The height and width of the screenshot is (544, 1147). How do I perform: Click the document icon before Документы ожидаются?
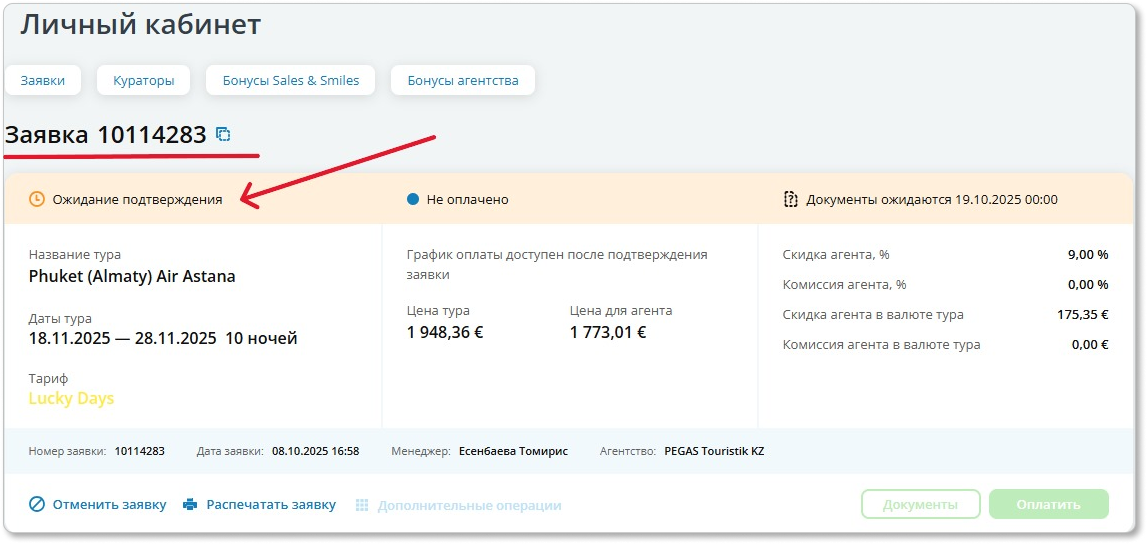coord(791,199)
